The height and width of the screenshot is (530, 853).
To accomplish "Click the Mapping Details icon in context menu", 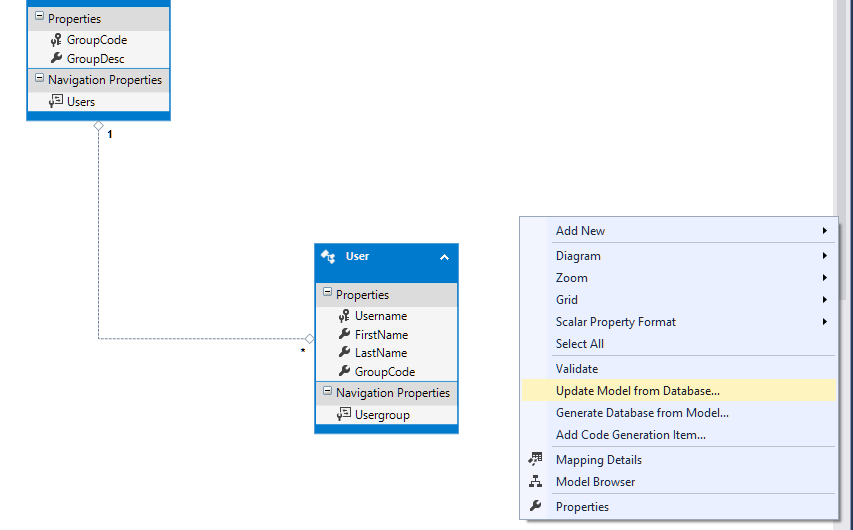I will [x=535, y=460].
